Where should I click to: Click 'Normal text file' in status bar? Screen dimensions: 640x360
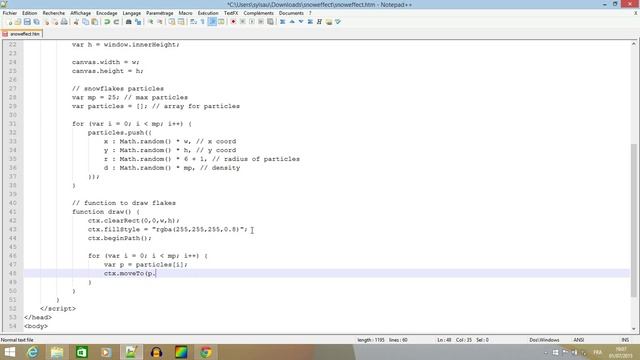tap(17, 340)
